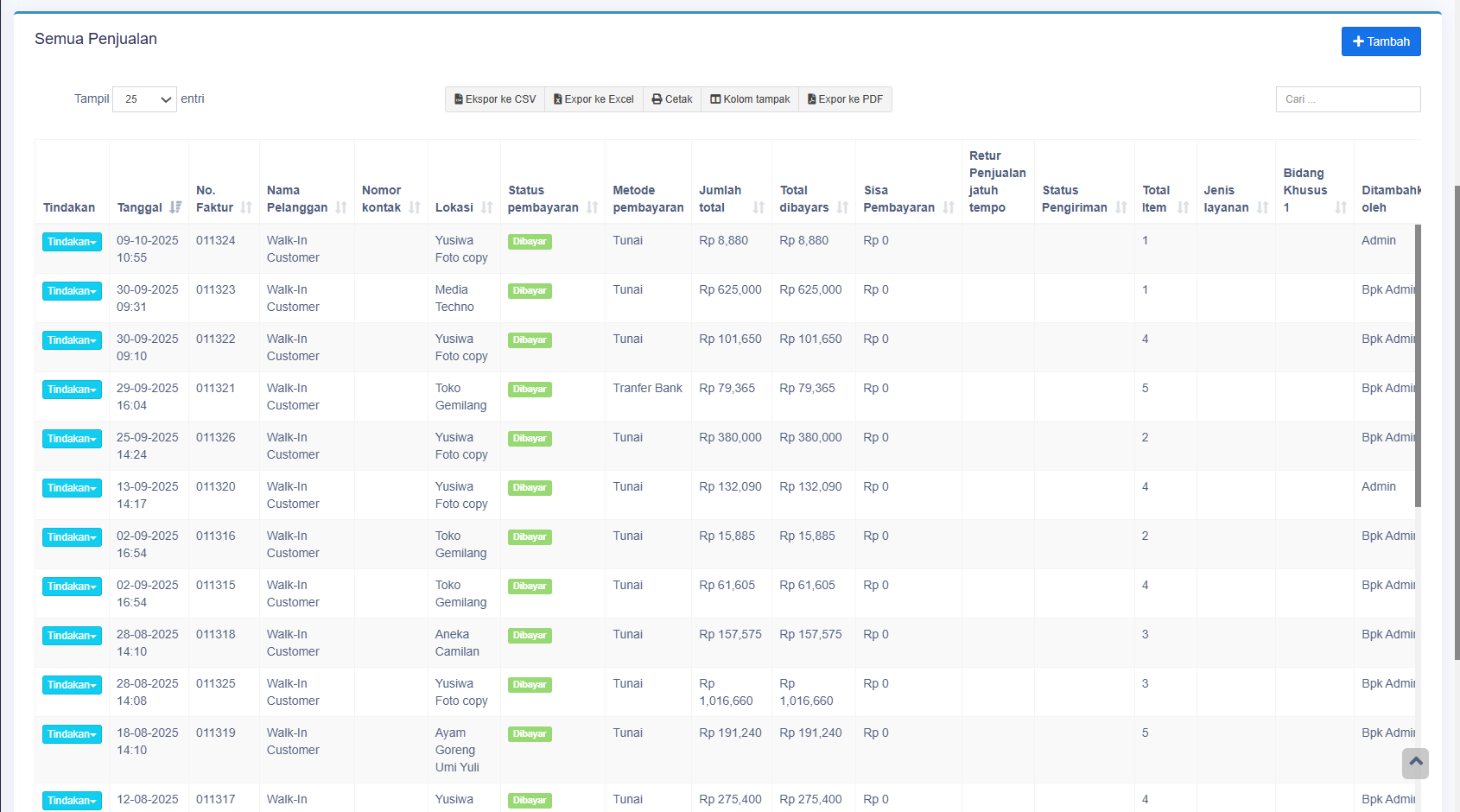
Task: Sort by Sisa Pembayaran icon
Action: tap(949, 207)
